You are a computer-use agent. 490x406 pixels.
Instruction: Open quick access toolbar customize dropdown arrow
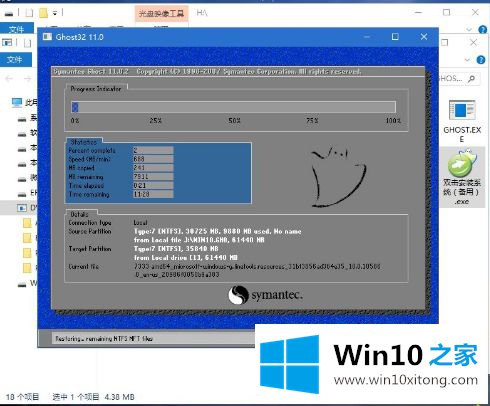[54, 13]
